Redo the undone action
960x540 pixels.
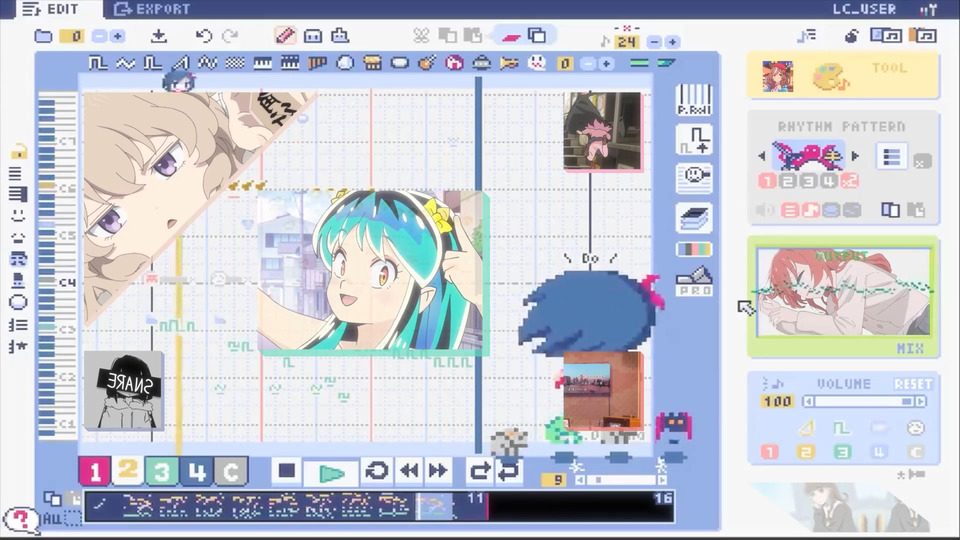(x=230, y=36)
